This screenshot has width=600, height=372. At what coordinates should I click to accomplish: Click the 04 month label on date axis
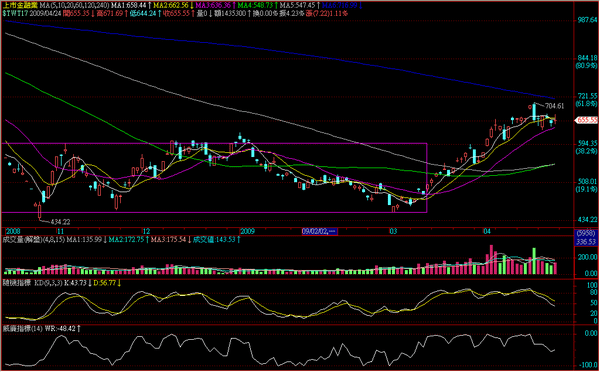(x=487, y=231)
